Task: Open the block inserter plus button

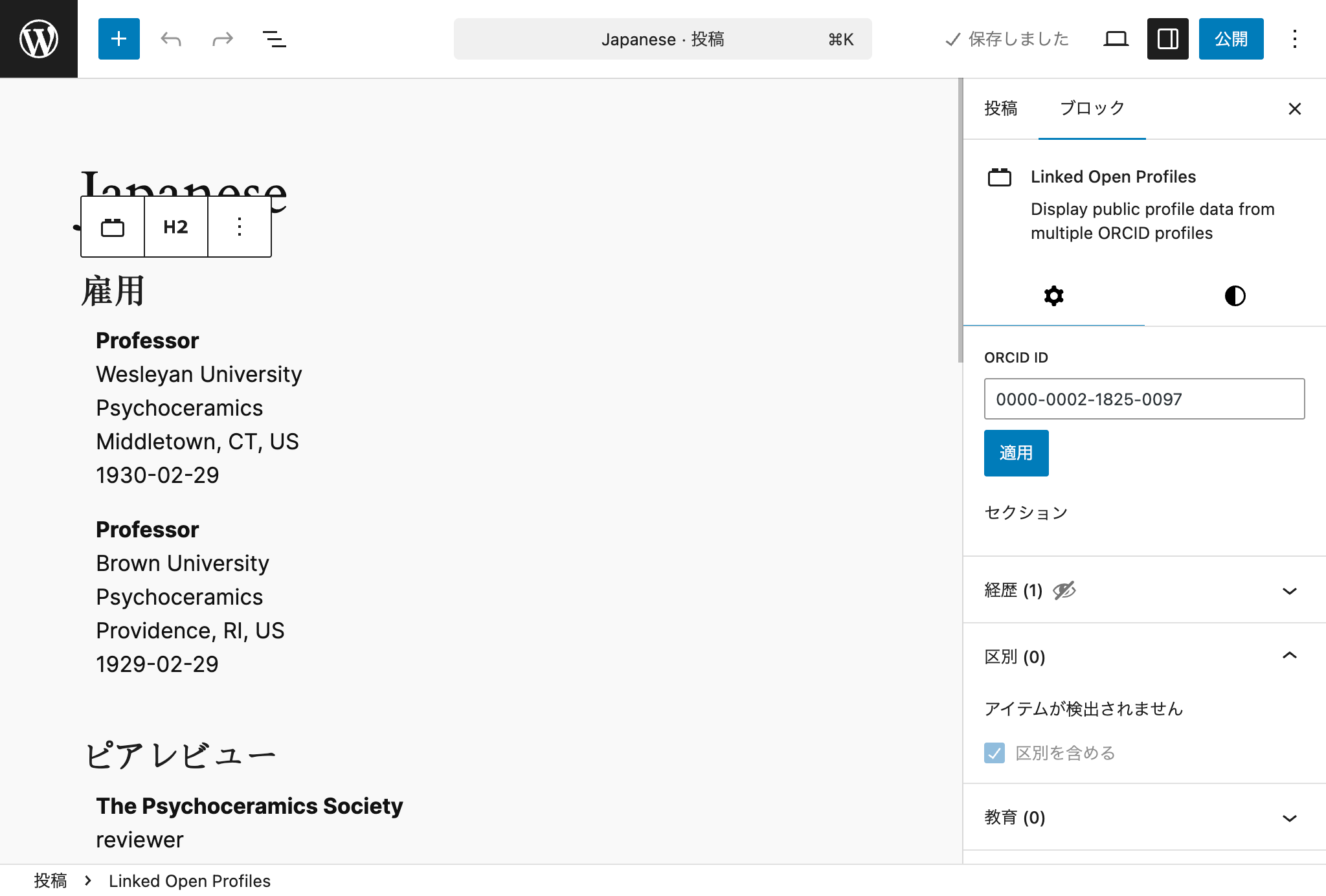Action: tap(119, 39)
